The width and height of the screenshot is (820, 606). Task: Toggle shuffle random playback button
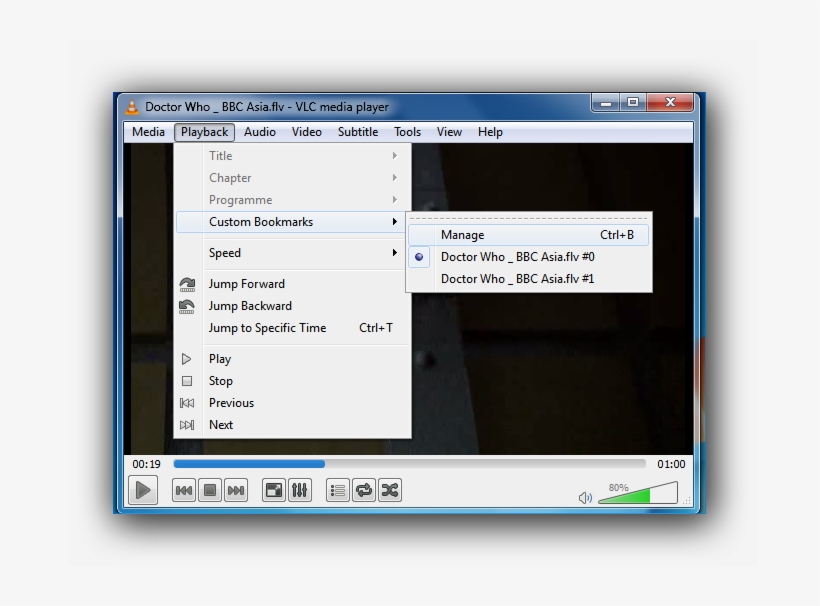click(390, 490)
